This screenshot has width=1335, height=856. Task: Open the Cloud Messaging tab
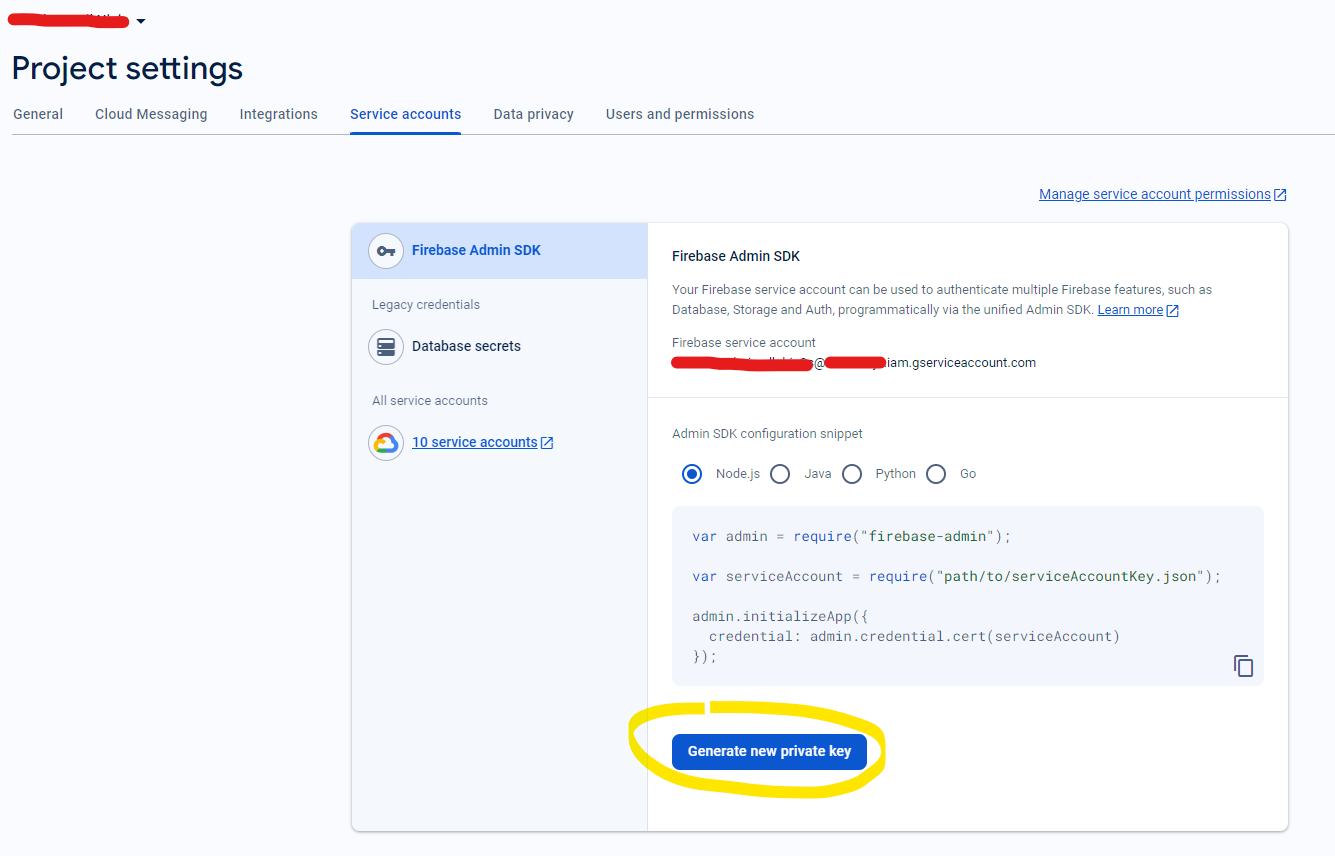click(151, 114)
